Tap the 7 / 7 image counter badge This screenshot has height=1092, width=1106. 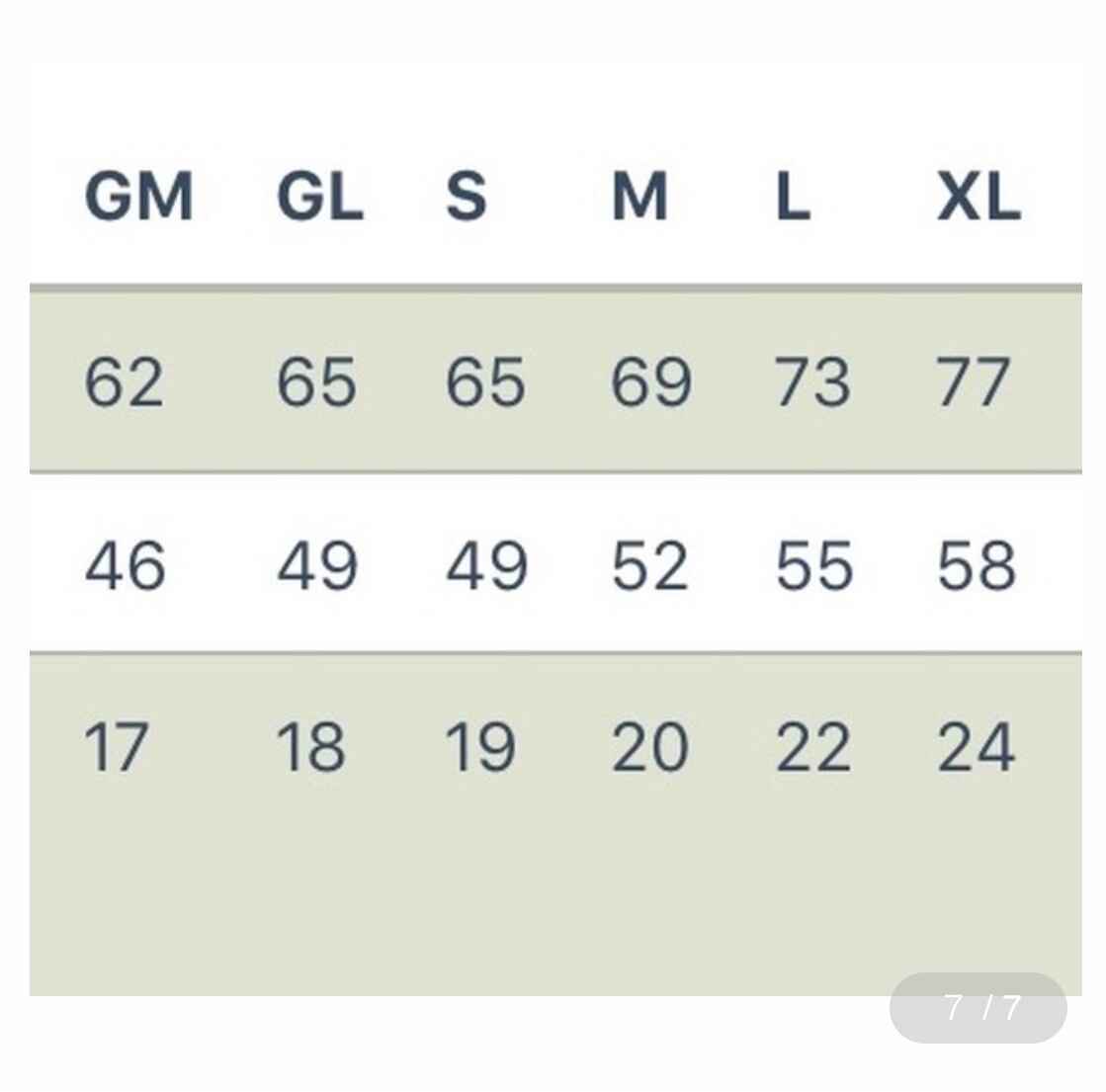978,1008
